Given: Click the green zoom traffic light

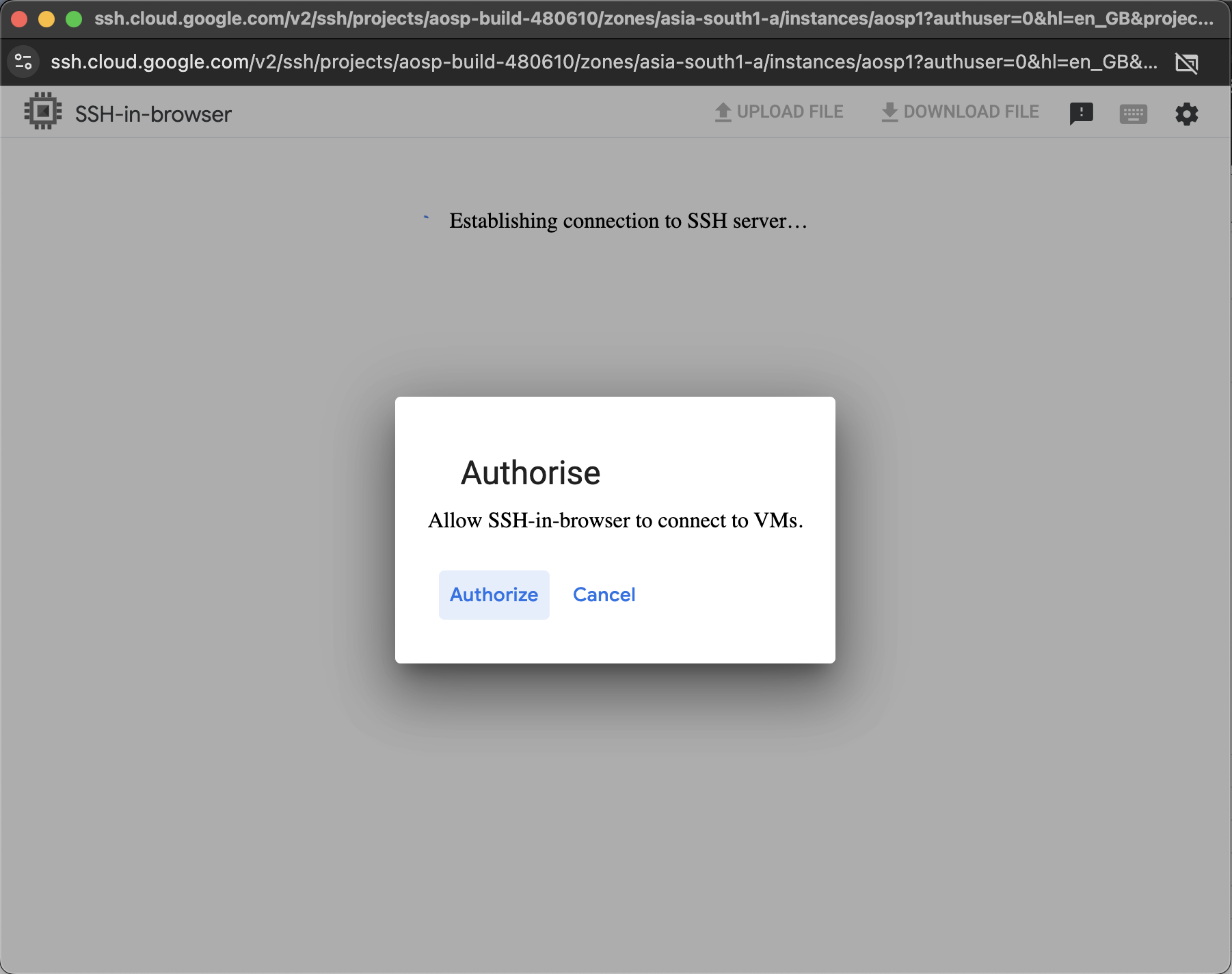Looking at the screenshot, I should tap(73, 19).
